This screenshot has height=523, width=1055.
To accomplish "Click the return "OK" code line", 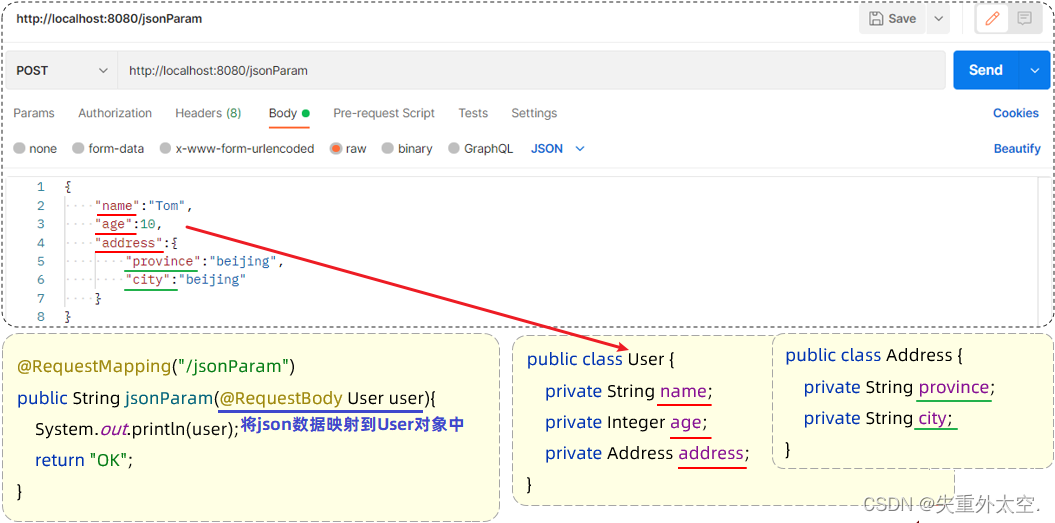I will [x=84, y=460].
